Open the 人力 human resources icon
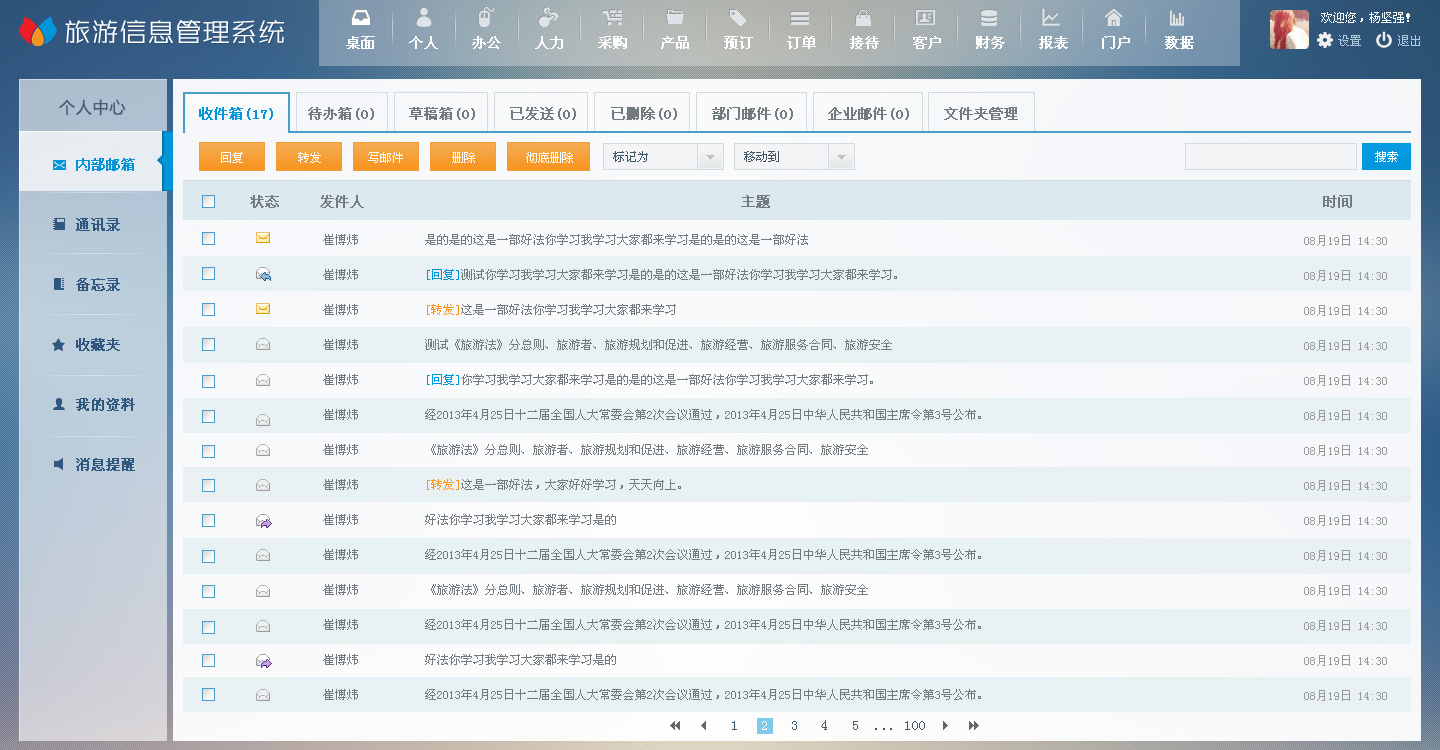This screenshot has height=750, width=1440. (549, 30)
